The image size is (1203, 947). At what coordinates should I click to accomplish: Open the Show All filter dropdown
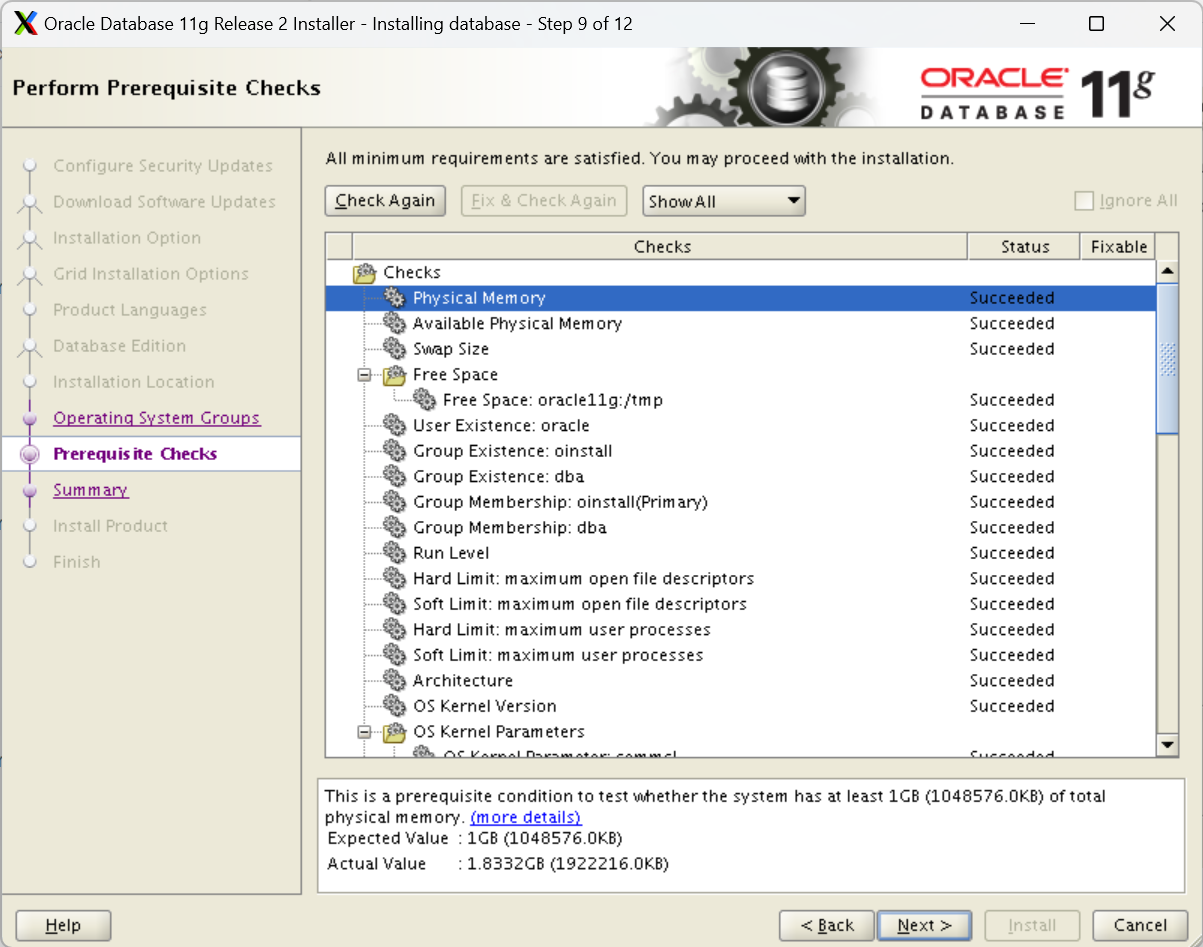724,201
